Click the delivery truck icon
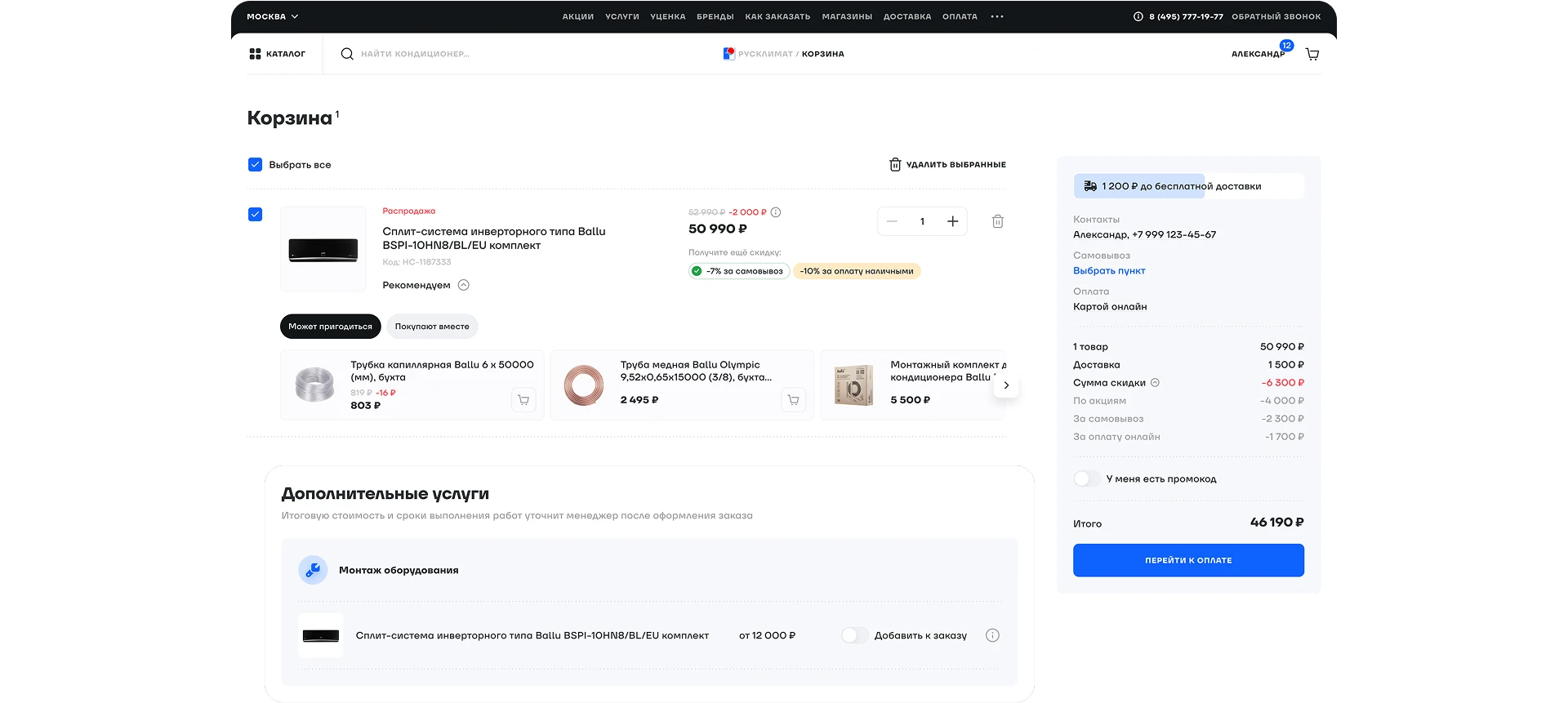This screenshot has height=703, width=1568. coord(1090,186)
